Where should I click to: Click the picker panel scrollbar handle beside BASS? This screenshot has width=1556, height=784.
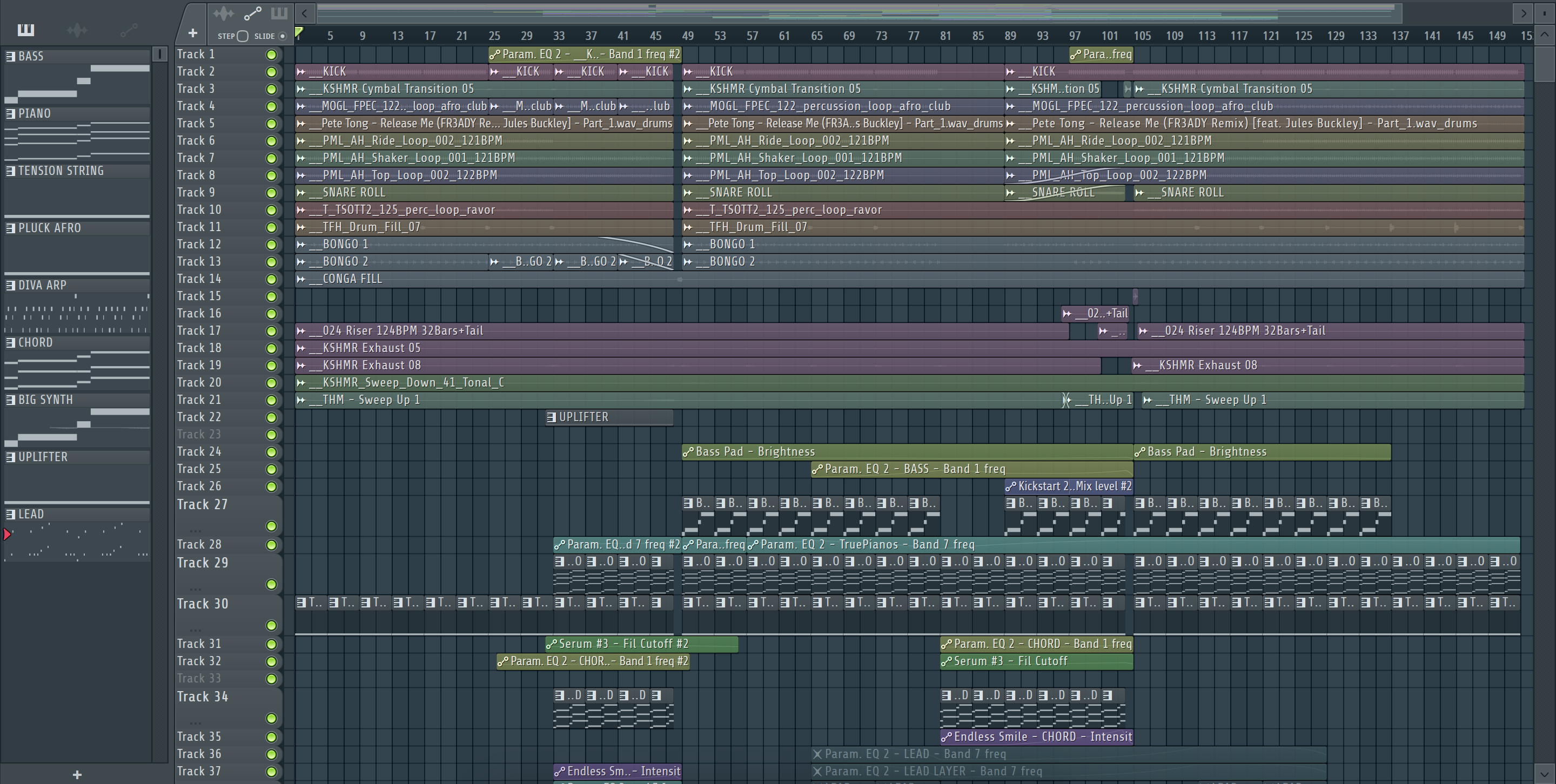pos(159,55)
